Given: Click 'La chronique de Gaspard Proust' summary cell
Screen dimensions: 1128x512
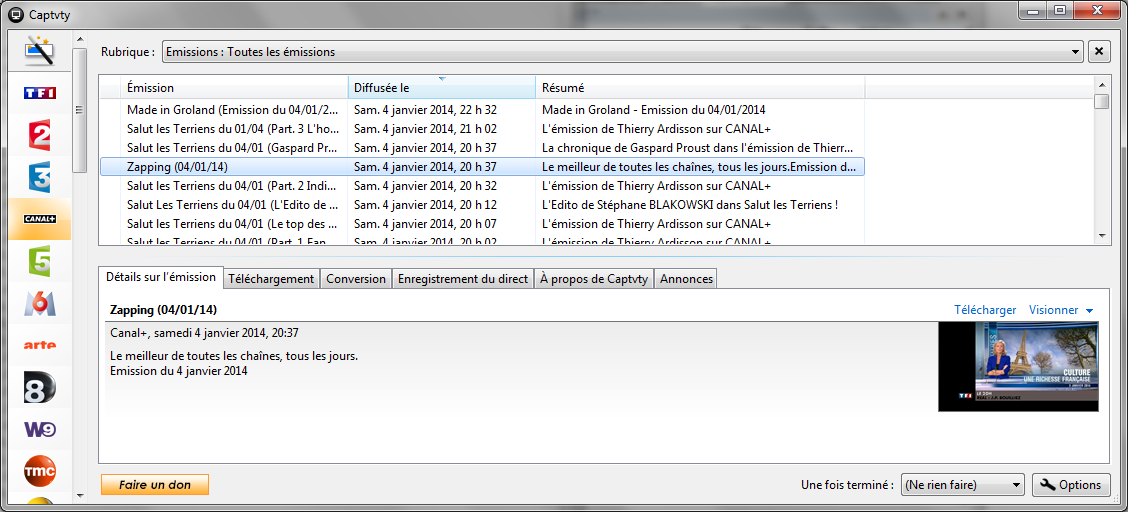Looking at the screenshot, I should point(699,147).
